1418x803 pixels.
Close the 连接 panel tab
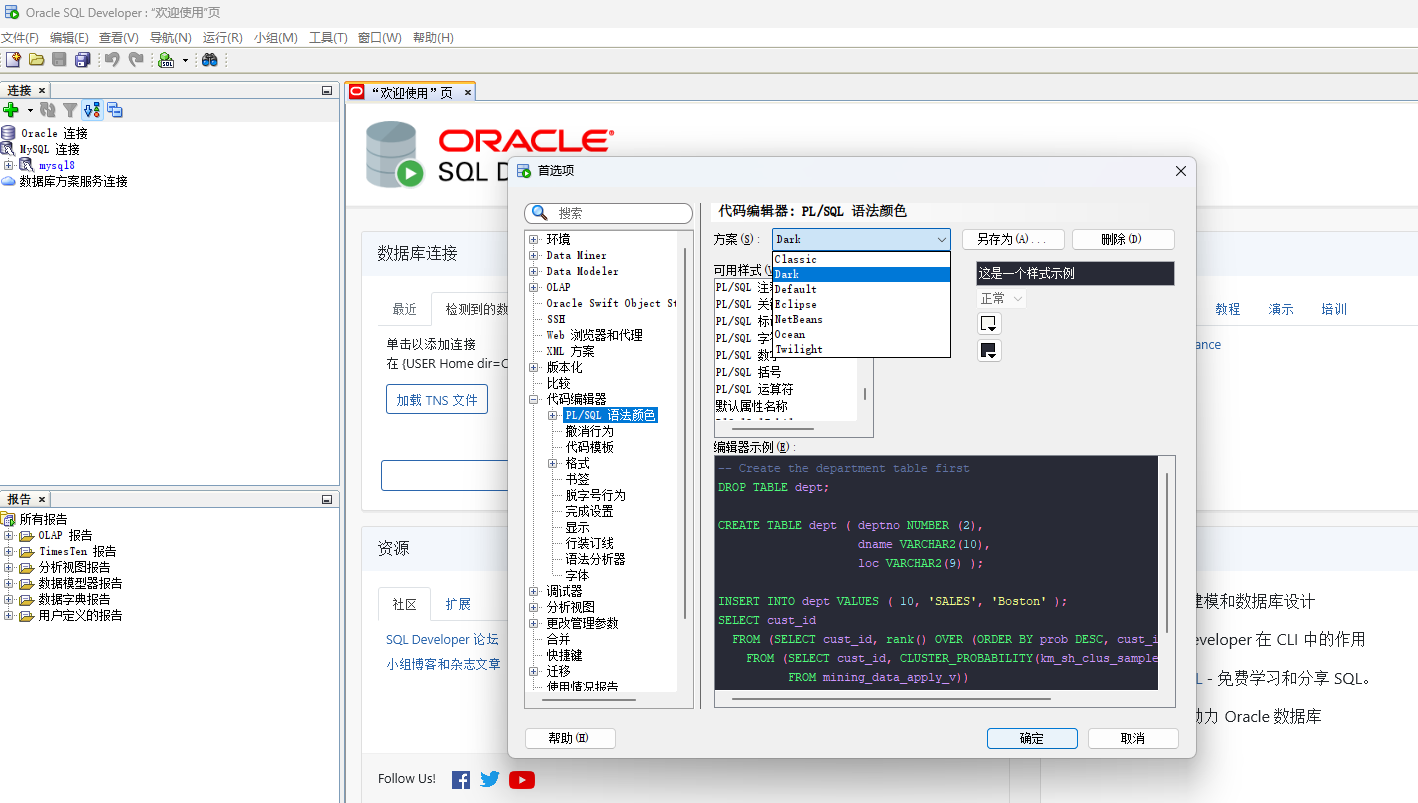tap(42, 90)
